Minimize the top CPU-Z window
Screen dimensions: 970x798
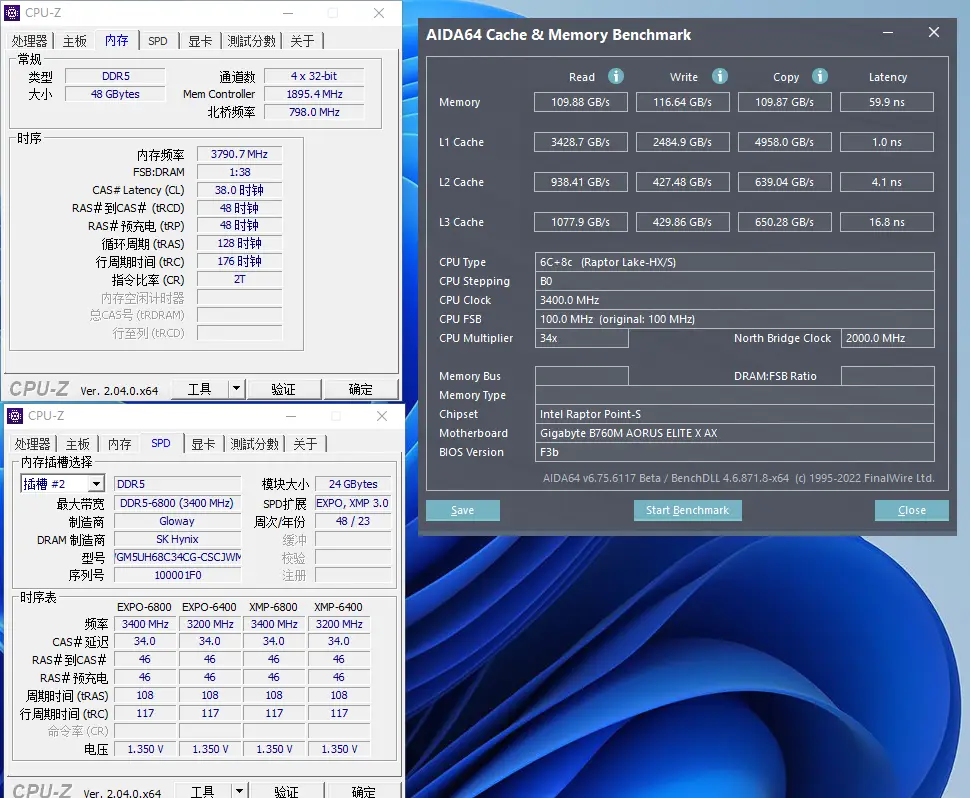[x=288, y=13]
